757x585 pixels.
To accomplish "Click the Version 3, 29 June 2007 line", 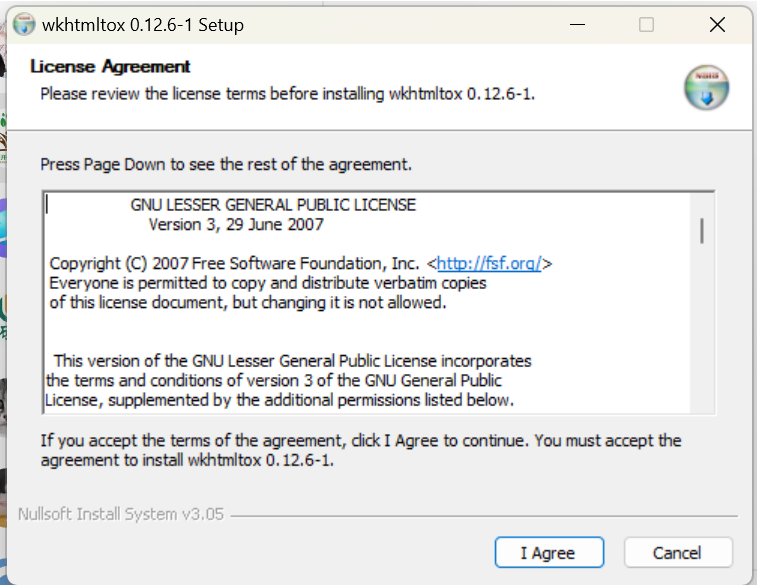I will pos(236,224).
